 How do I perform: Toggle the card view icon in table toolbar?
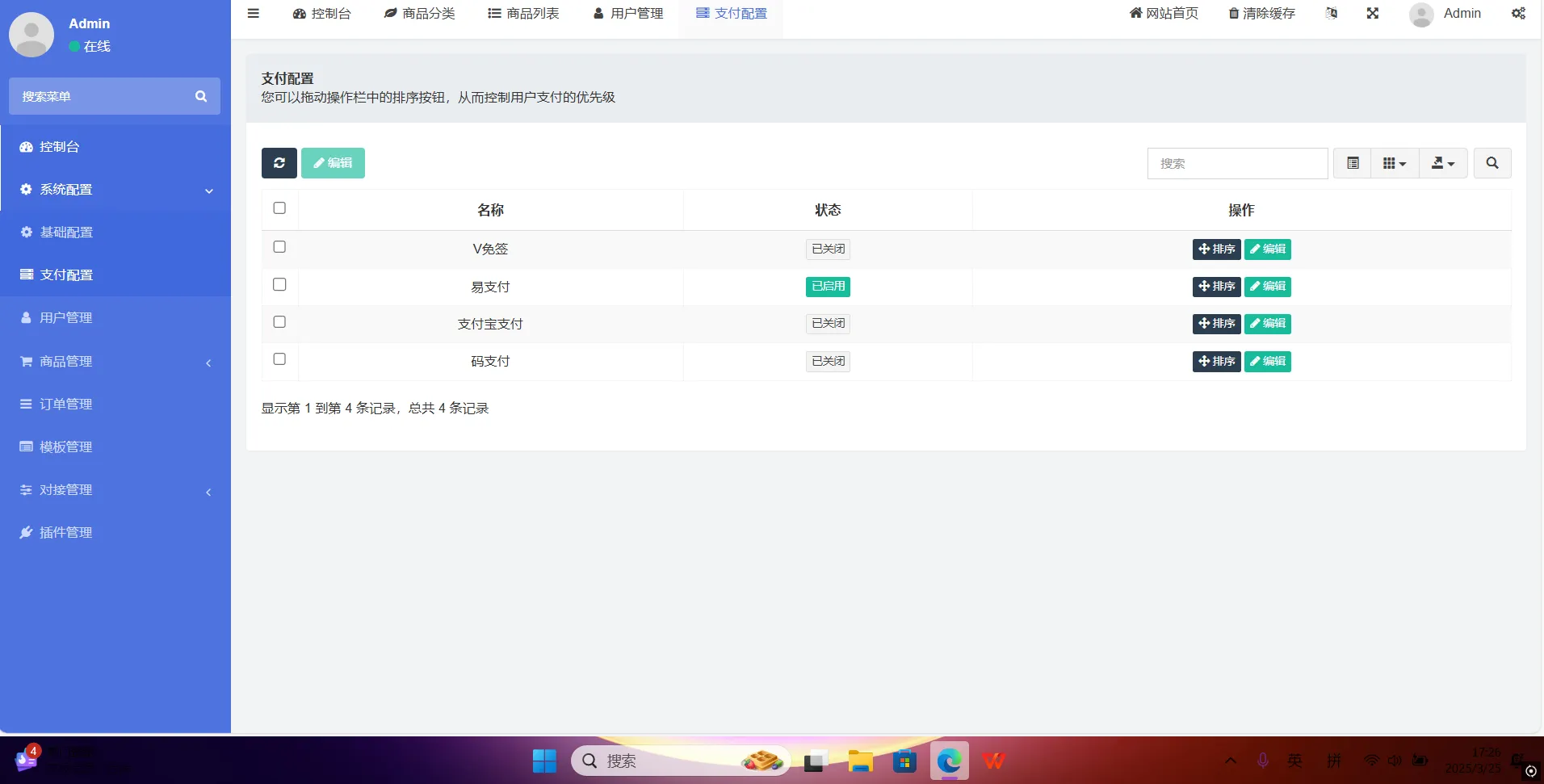1353,162
